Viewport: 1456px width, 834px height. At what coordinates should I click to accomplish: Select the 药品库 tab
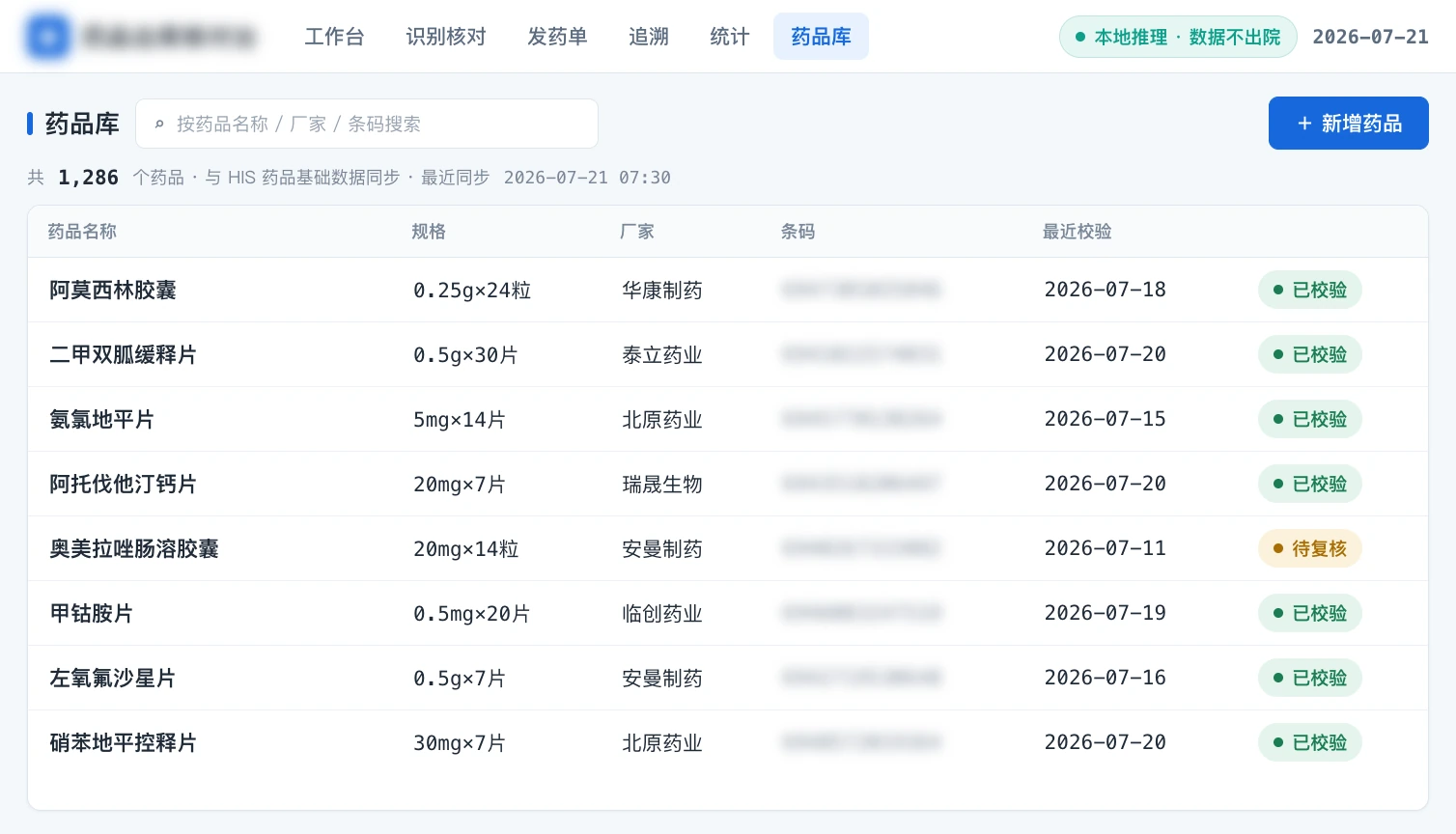click(x=821, y=37)
